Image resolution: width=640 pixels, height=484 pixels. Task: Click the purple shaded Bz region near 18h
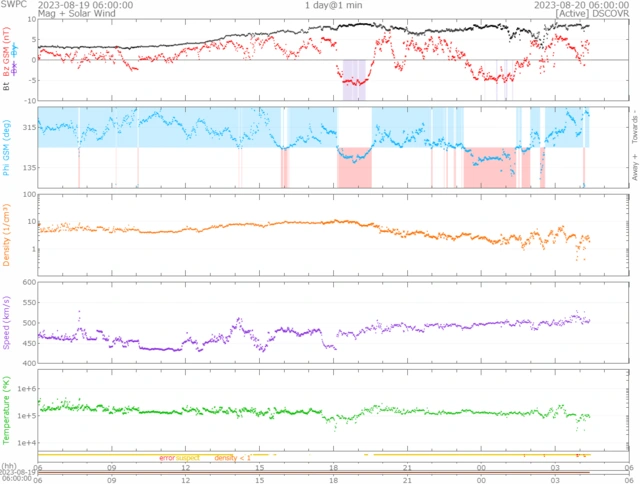[354, 80]
